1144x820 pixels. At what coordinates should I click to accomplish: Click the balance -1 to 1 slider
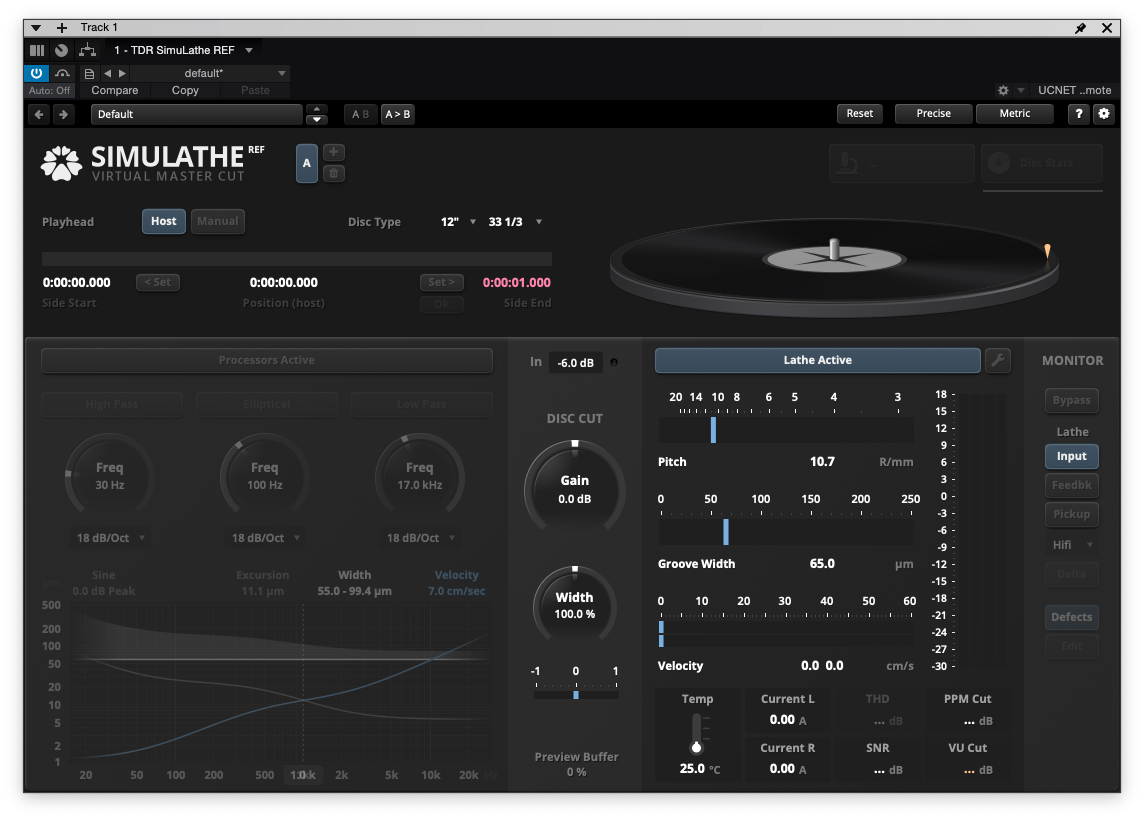click(576, 695)
